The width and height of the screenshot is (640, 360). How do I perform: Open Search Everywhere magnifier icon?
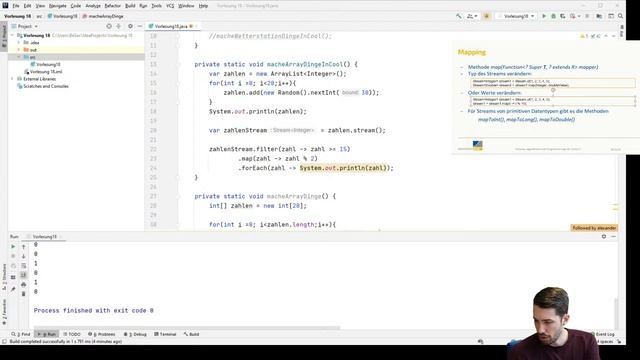coord(620,16)
